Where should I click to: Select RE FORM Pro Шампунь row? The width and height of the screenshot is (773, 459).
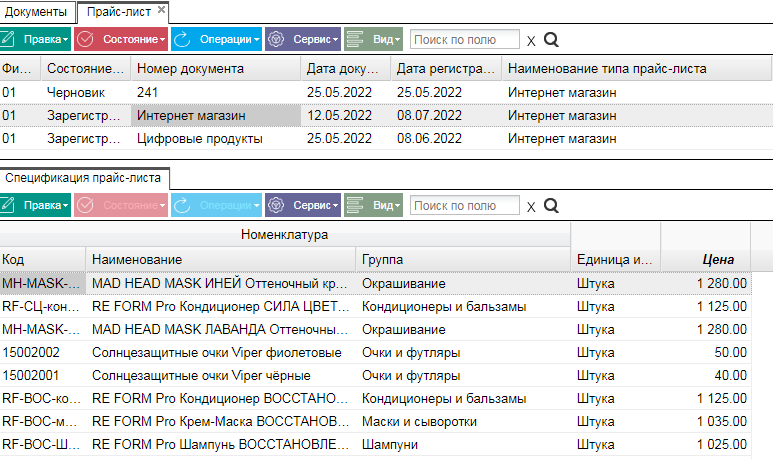pyautogui.click(x=376, y=445)
